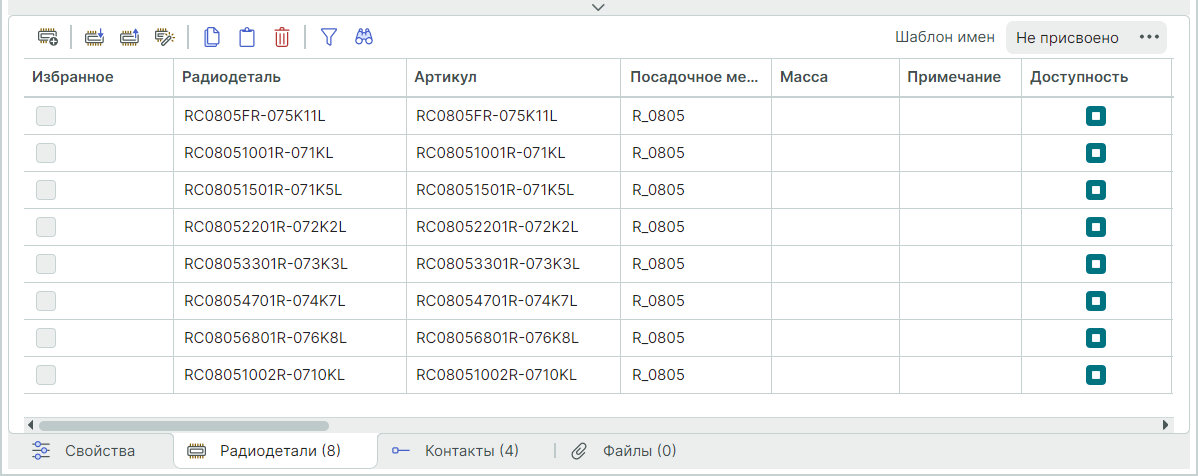Check the favorite box for RC08052201R-072K2L
This screenshot has height=476, width=1198.
pyautogui.click(x=46, y=227)
